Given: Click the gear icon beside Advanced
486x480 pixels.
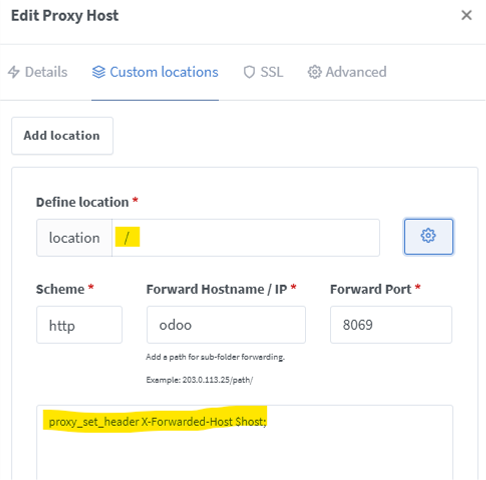Looking at the screenshot, I should tap(314, 72).
